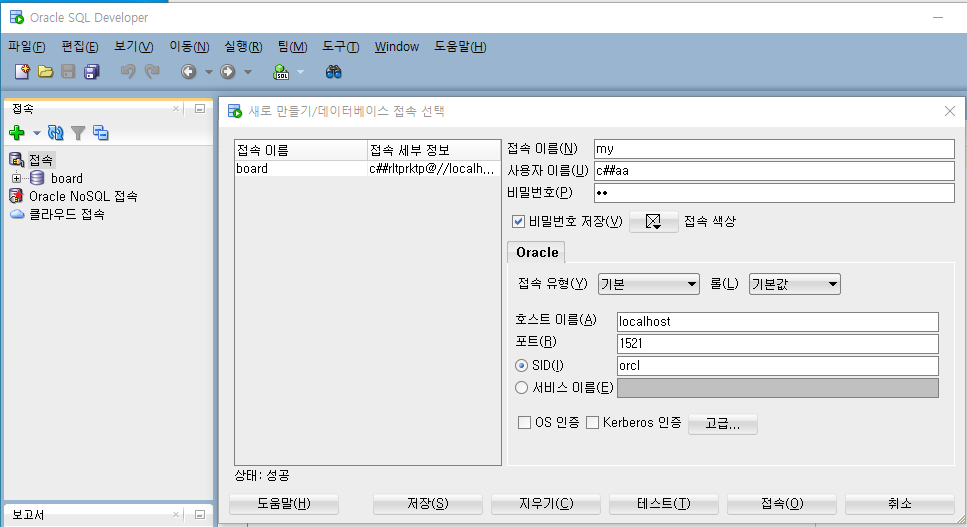Open the 보기 menu
Image resolution: width=967 pixels, height=527 pixels.
[x=134, y=47]
